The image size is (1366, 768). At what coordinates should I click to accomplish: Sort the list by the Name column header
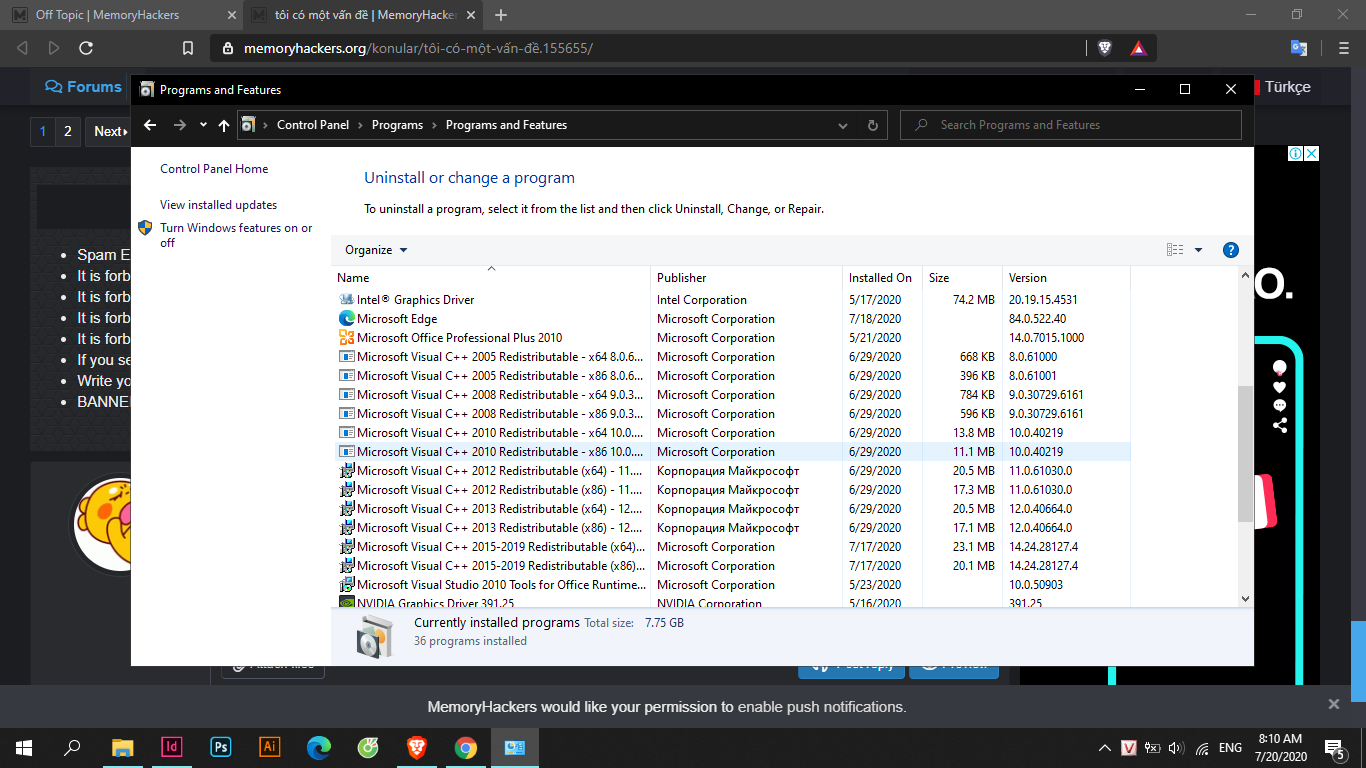pyautogui.click(x=491, y=277)
